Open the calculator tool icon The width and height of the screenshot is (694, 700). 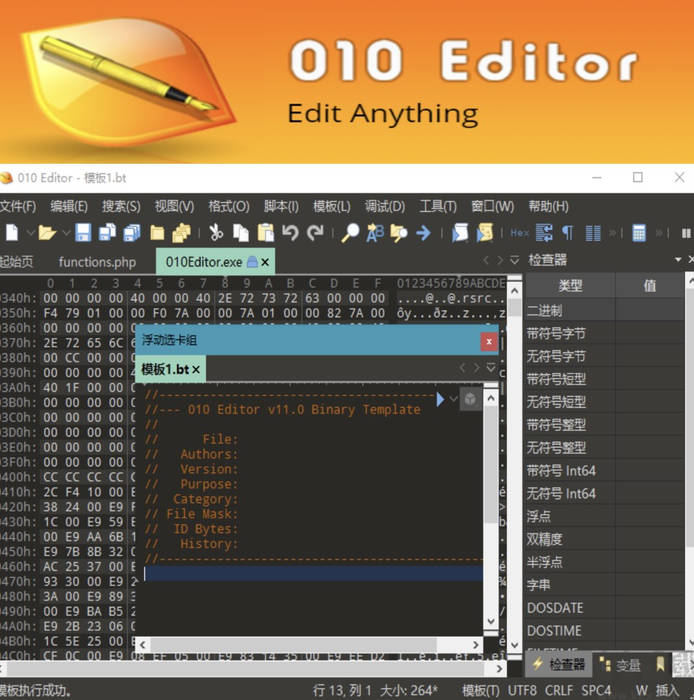[639, 233]
